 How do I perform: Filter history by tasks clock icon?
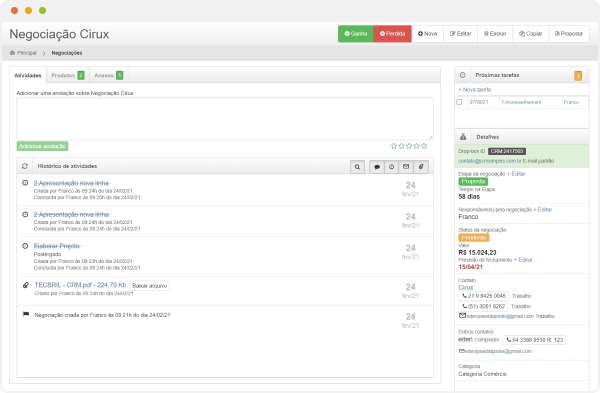391,167
